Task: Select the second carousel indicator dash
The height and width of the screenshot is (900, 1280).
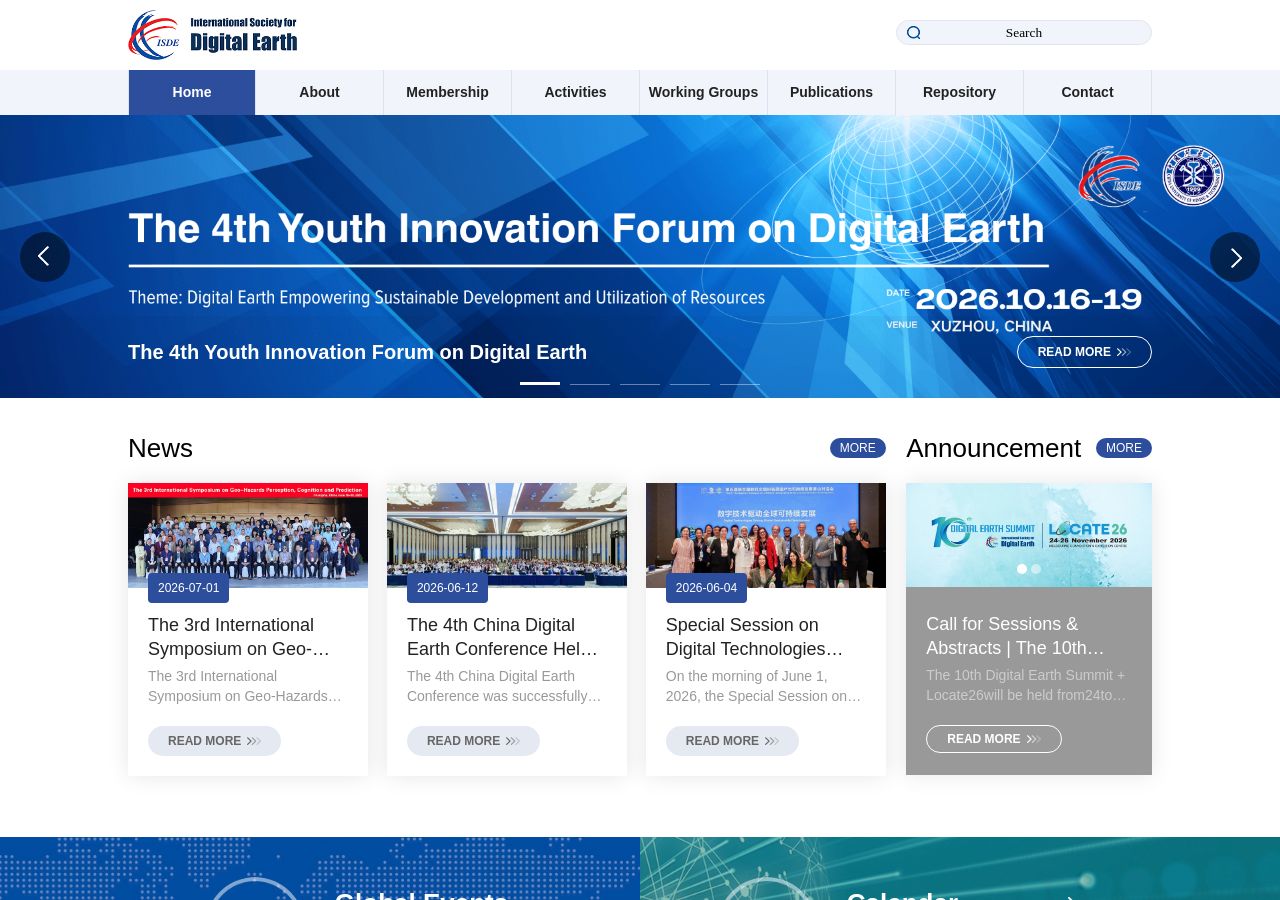Action: [x=590, y=384]
